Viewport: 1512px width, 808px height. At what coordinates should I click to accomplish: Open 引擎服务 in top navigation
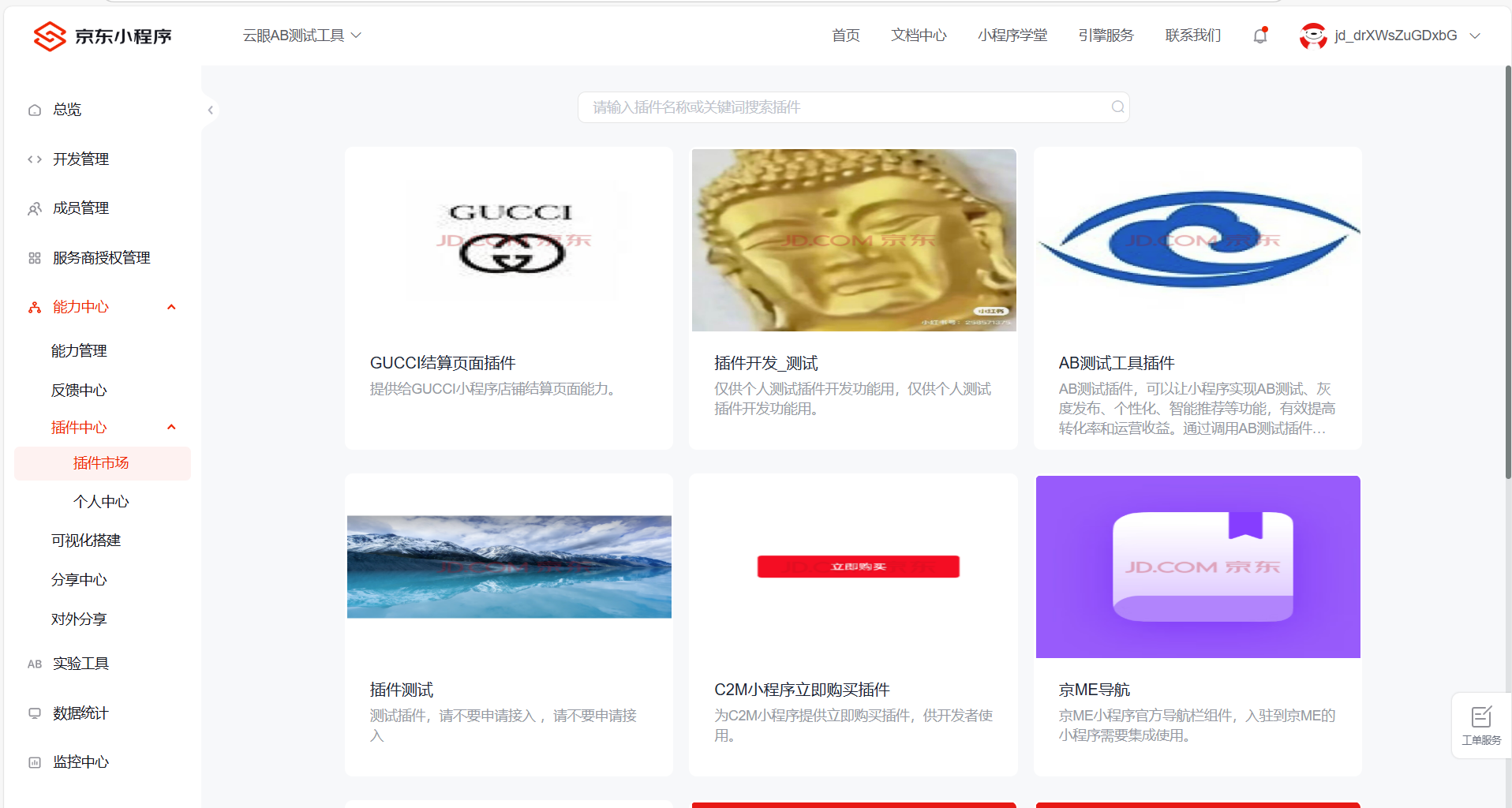(x=1106, y=36)
